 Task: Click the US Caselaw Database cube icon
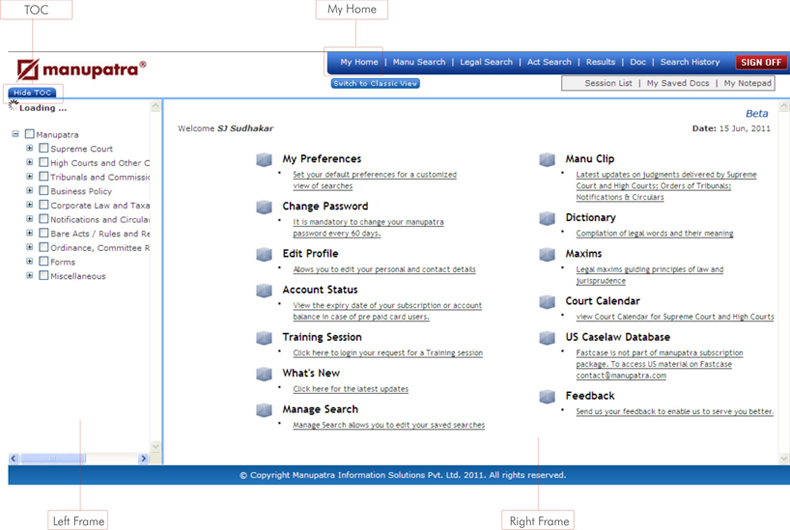click(547, 338)
